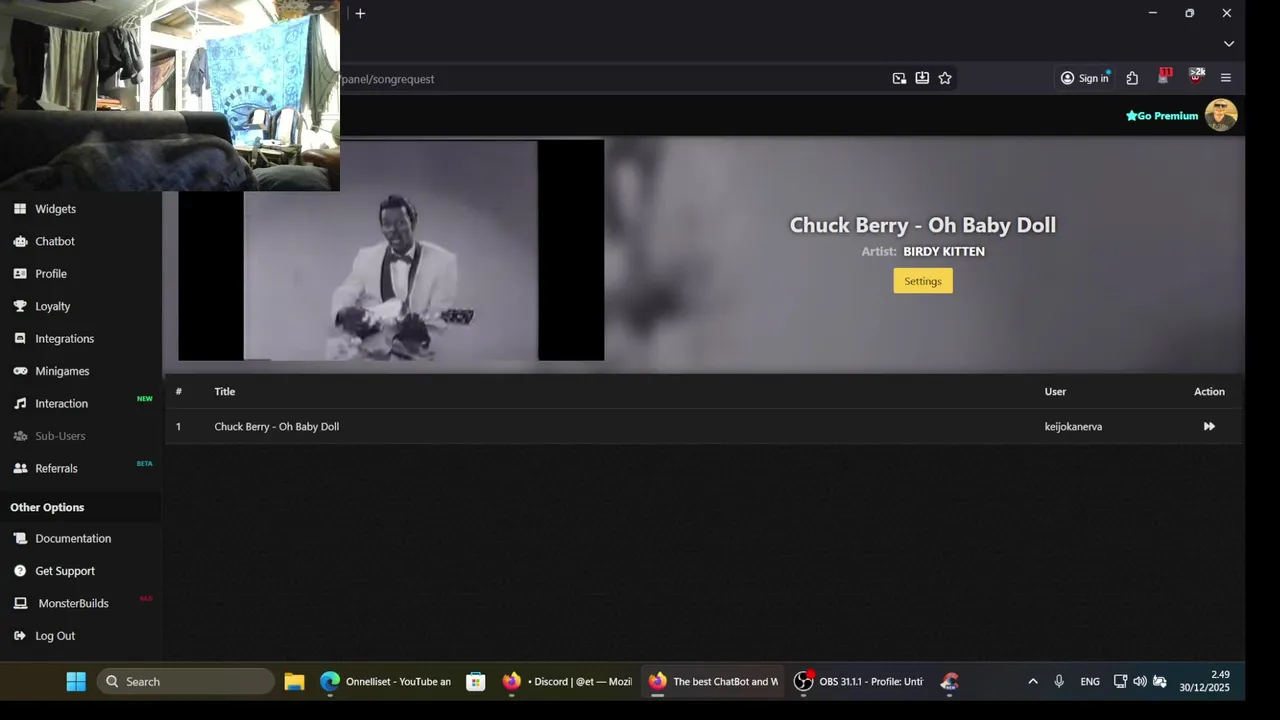Click the Action column header
Screen dimensions: 1280x720
pyautogui.click(x=1209, y=392)
